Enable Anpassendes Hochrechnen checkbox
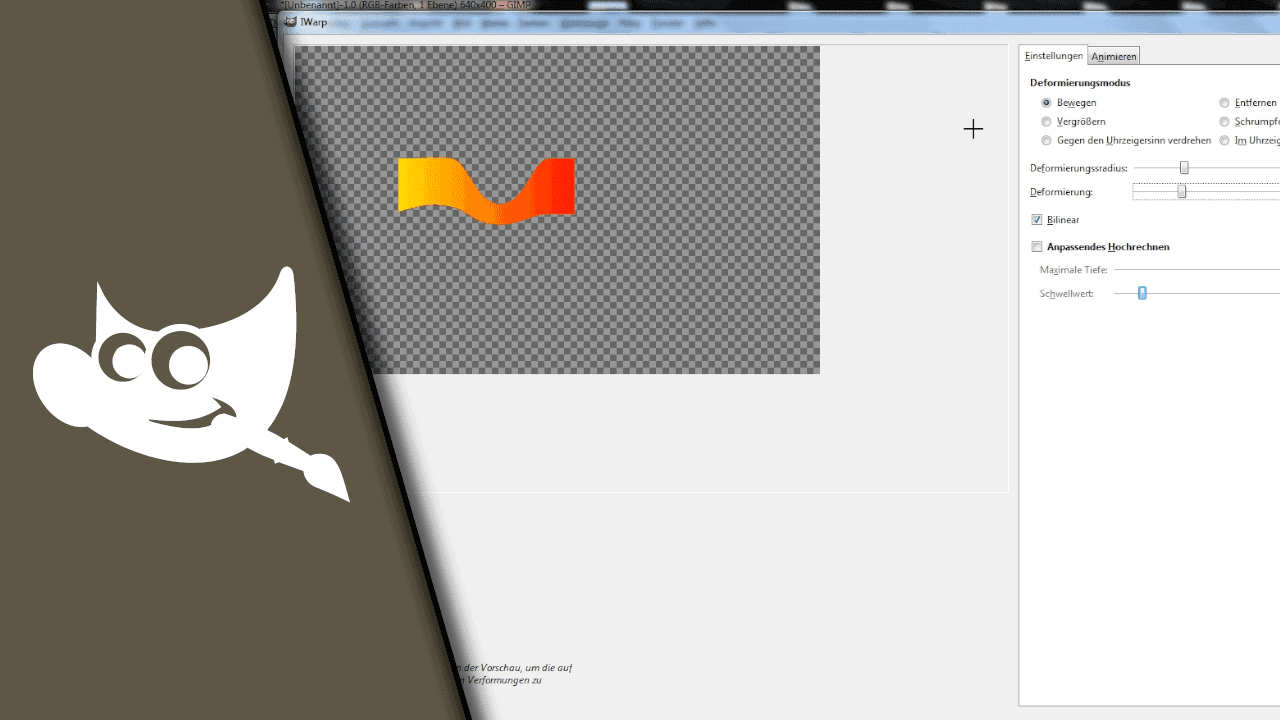 (1037, 247)
